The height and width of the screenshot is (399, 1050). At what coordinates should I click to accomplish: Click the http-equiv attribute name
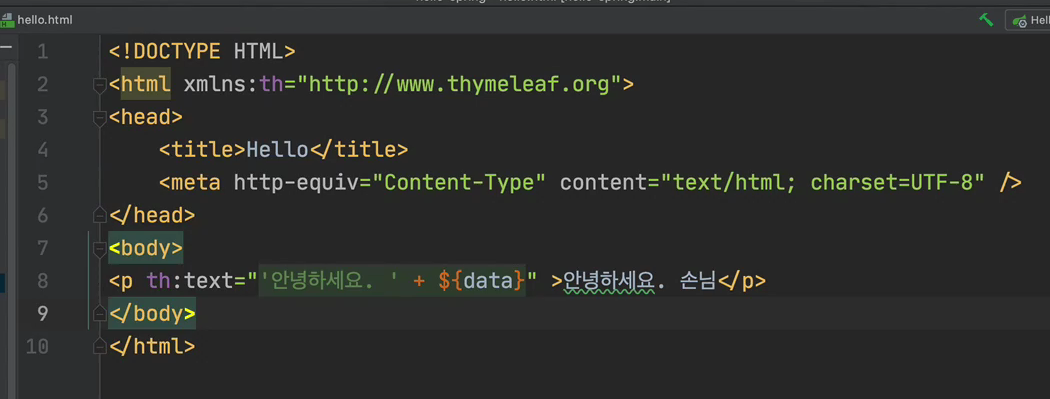[x=296, y=183]
